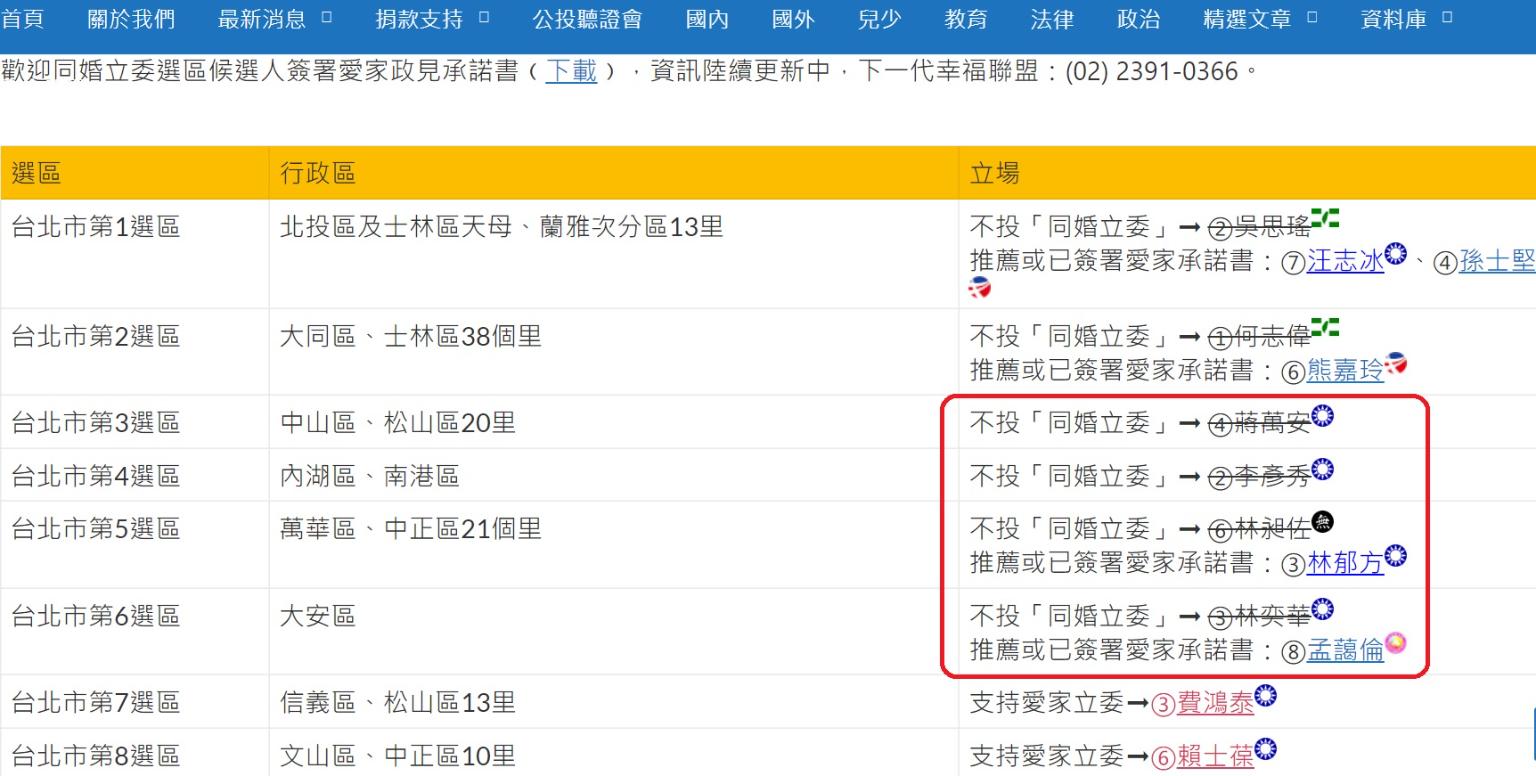Expand the 資料庫 menu
Image resolution: width=1536 pixels, height=776 pixels.
point(1405,20)
